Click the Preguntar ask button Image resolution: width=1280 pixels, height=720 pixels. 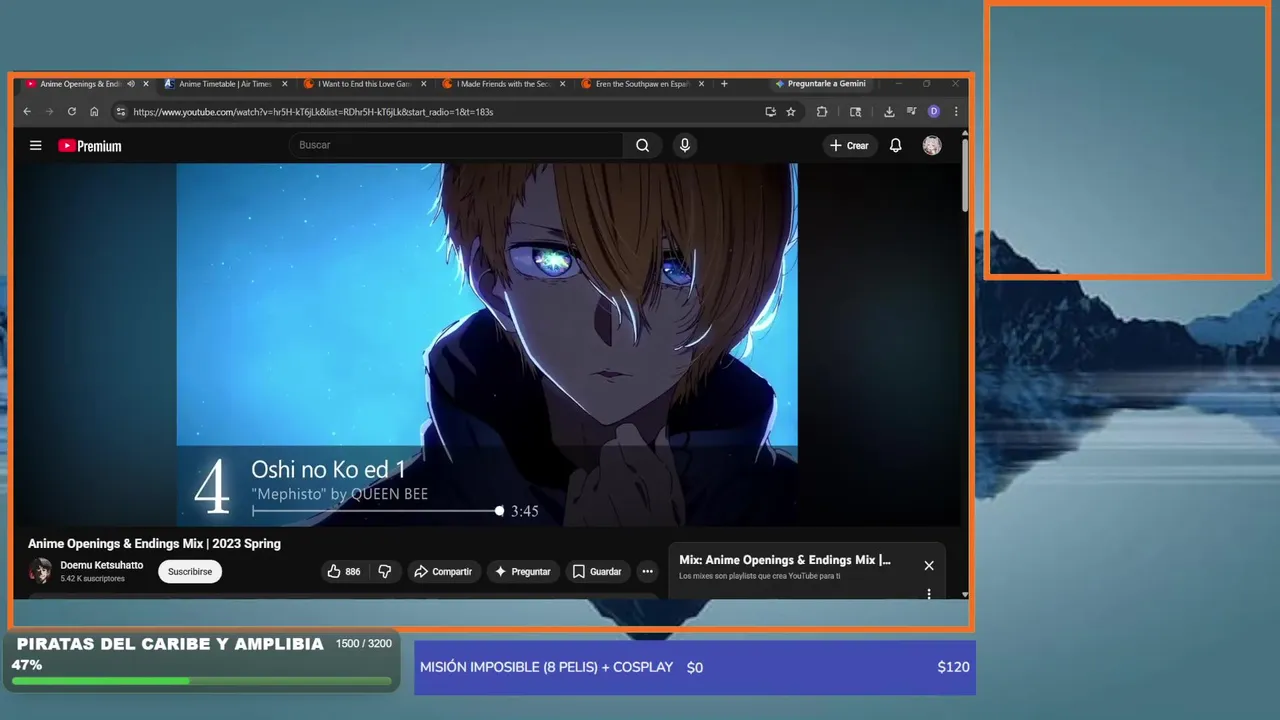point(522,571)
